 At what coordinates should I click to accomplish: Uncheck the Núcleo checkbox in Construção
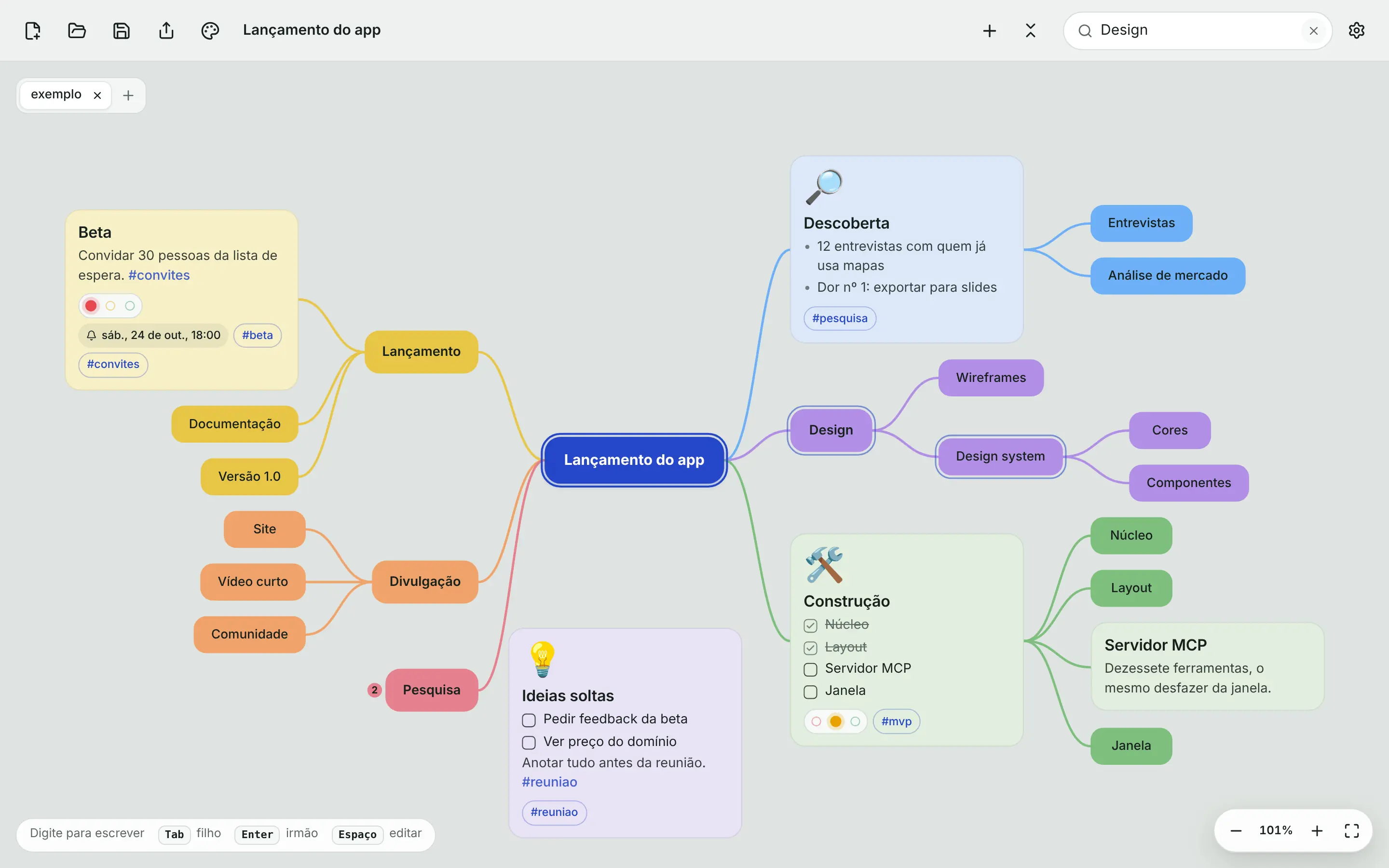(810, 625)
